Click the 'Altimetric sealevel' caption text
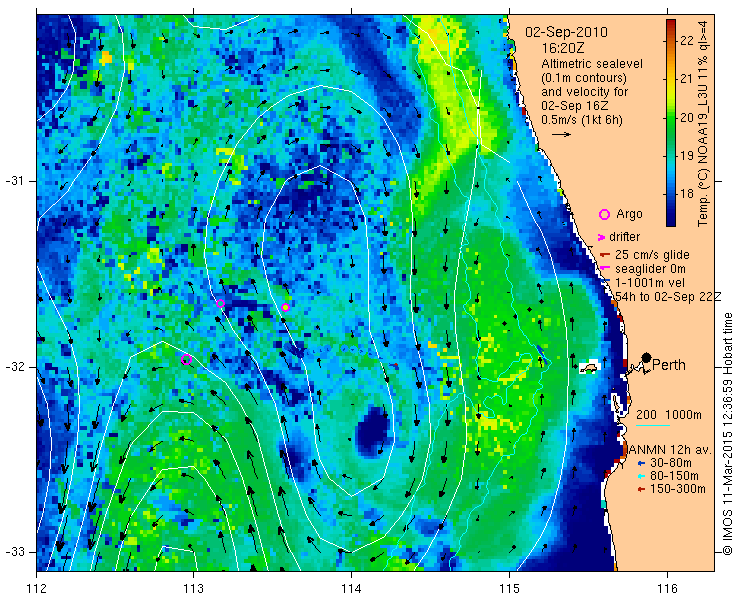The height and width of the screenshot is (600, 740). (592, 64)
